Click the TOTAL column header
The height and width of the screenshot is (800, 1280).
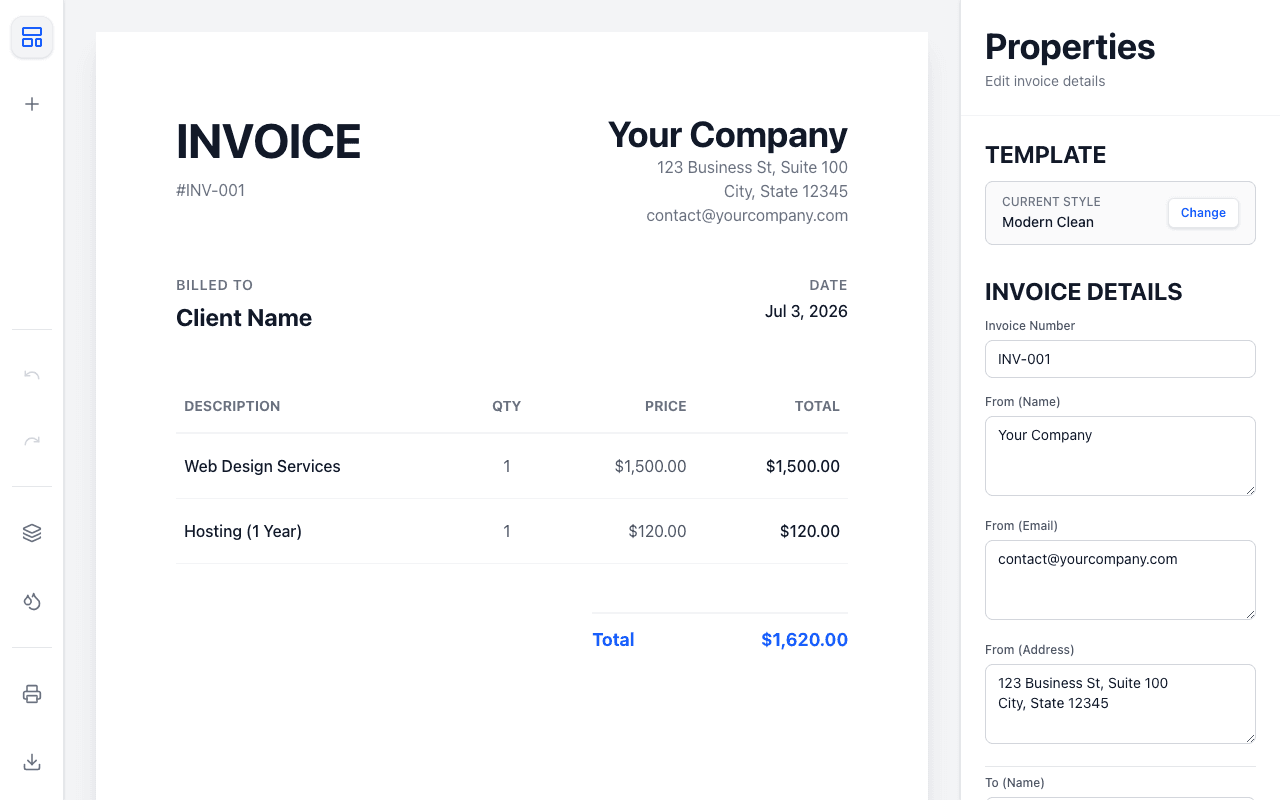click(817, 406)
